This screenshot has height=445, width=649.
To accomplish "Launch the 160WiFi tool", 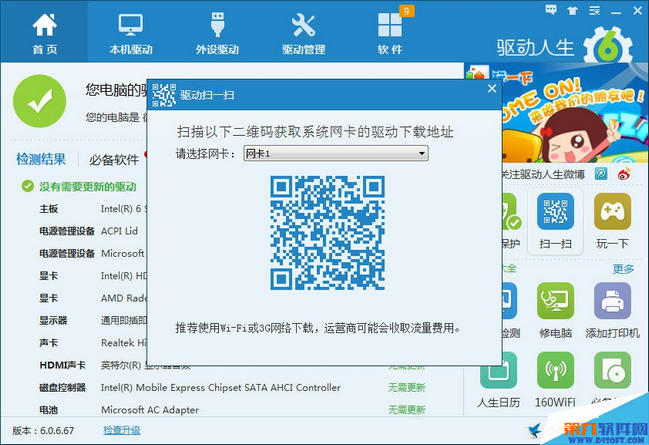I will click(x=555, y=379).
